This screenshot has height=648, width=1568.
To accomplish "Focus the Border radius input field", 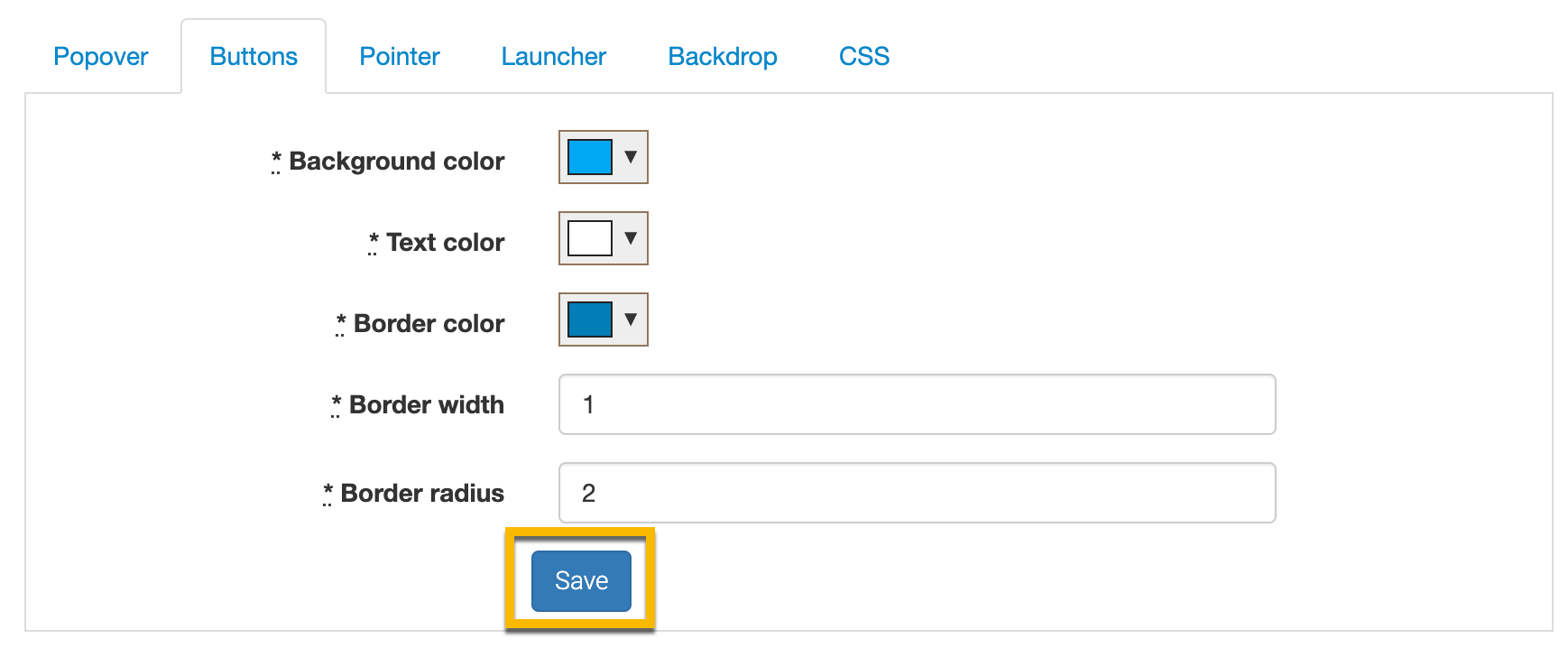I will (x=917, y=493).
